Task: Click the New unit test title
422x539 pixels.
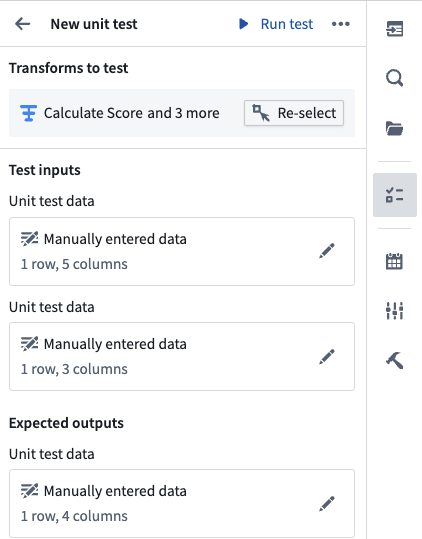Action: coord(94,24)
